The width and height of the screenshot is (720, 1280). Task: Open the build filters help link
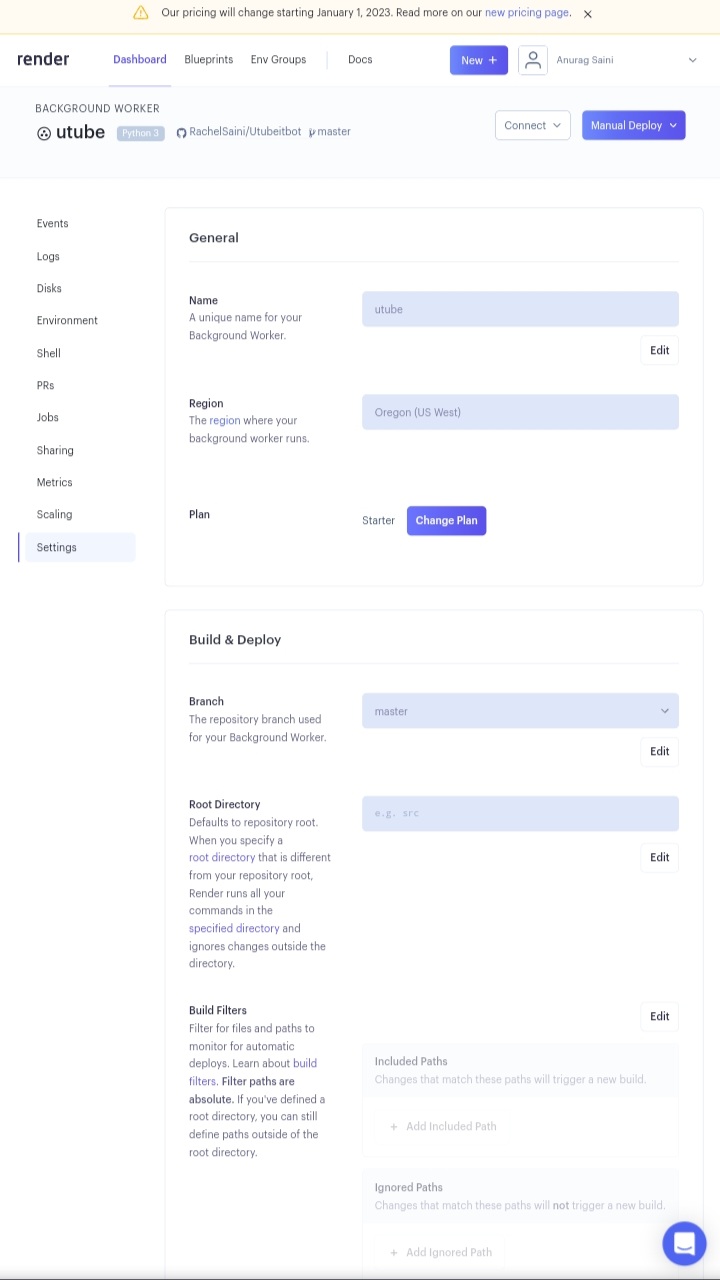click(x=253, y=1073)
